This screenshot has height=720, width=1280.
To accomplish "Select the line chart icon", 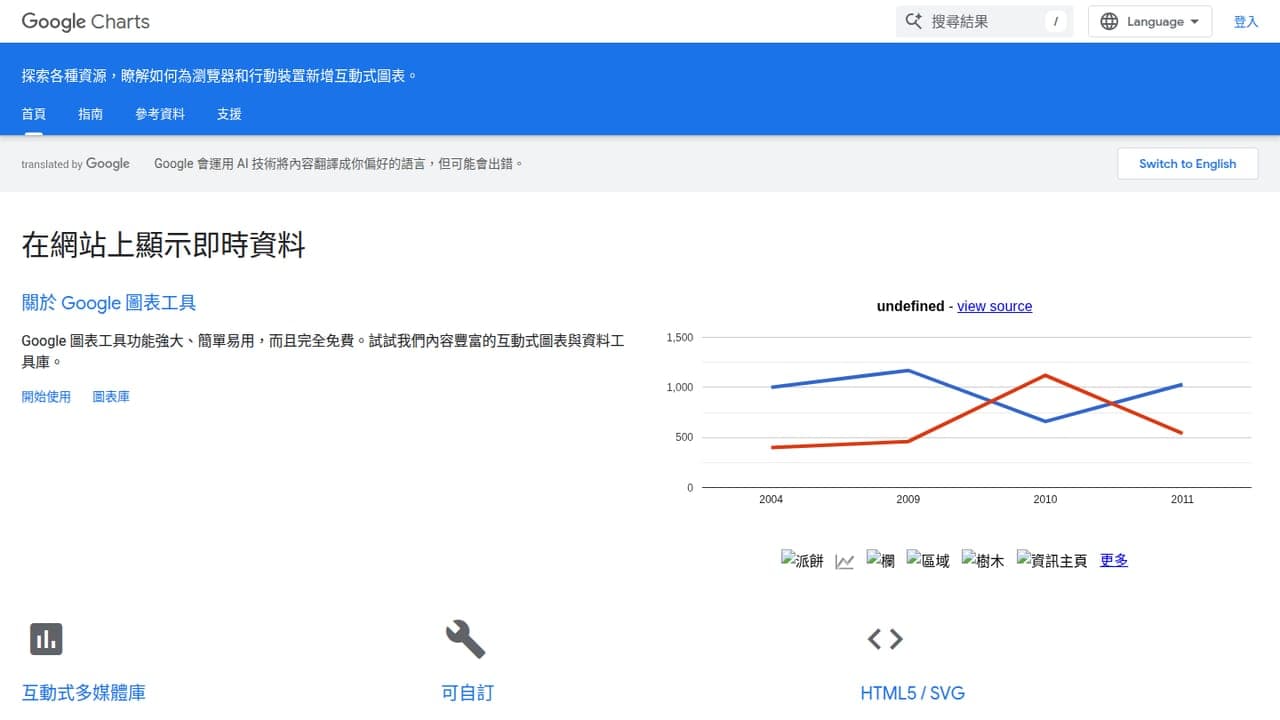I will click(x=845, y=562).
